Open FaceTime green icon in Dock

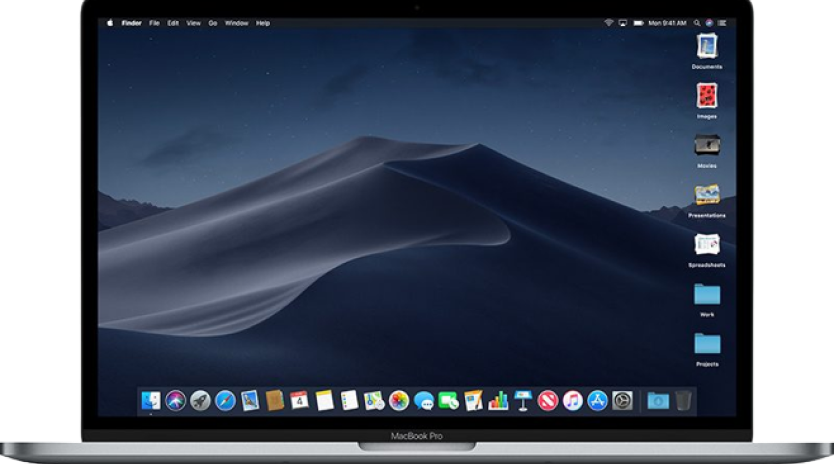[x=448, y=400]
